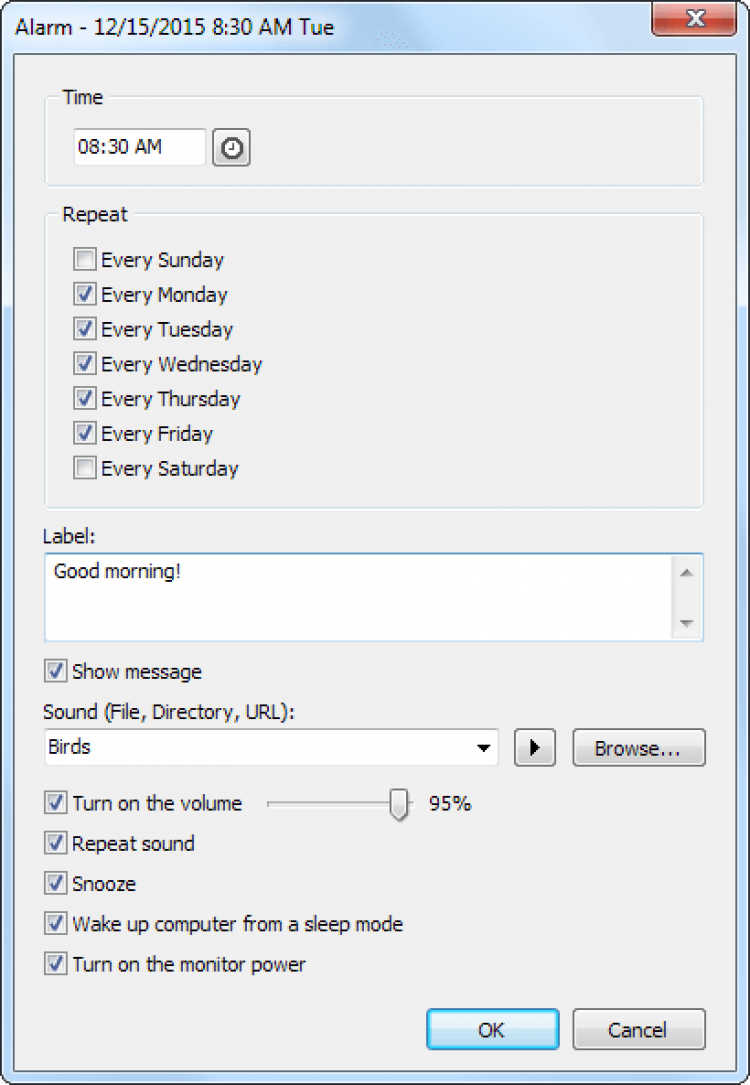This screenshot has height=1085, width=750.
Task: Disable the Show message option
Action: 56,671
